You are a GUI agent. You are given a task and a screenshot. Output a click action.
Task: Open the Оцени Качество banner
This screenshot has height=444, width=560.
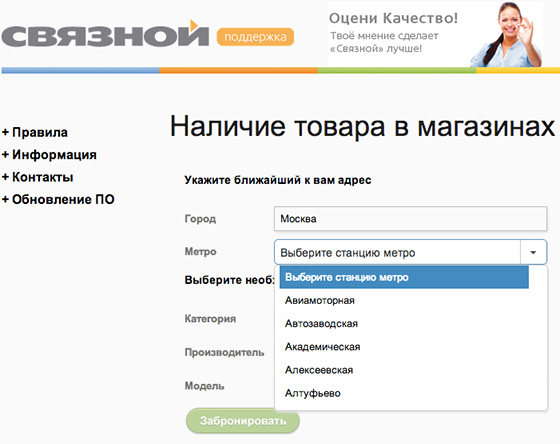(435, 34)
